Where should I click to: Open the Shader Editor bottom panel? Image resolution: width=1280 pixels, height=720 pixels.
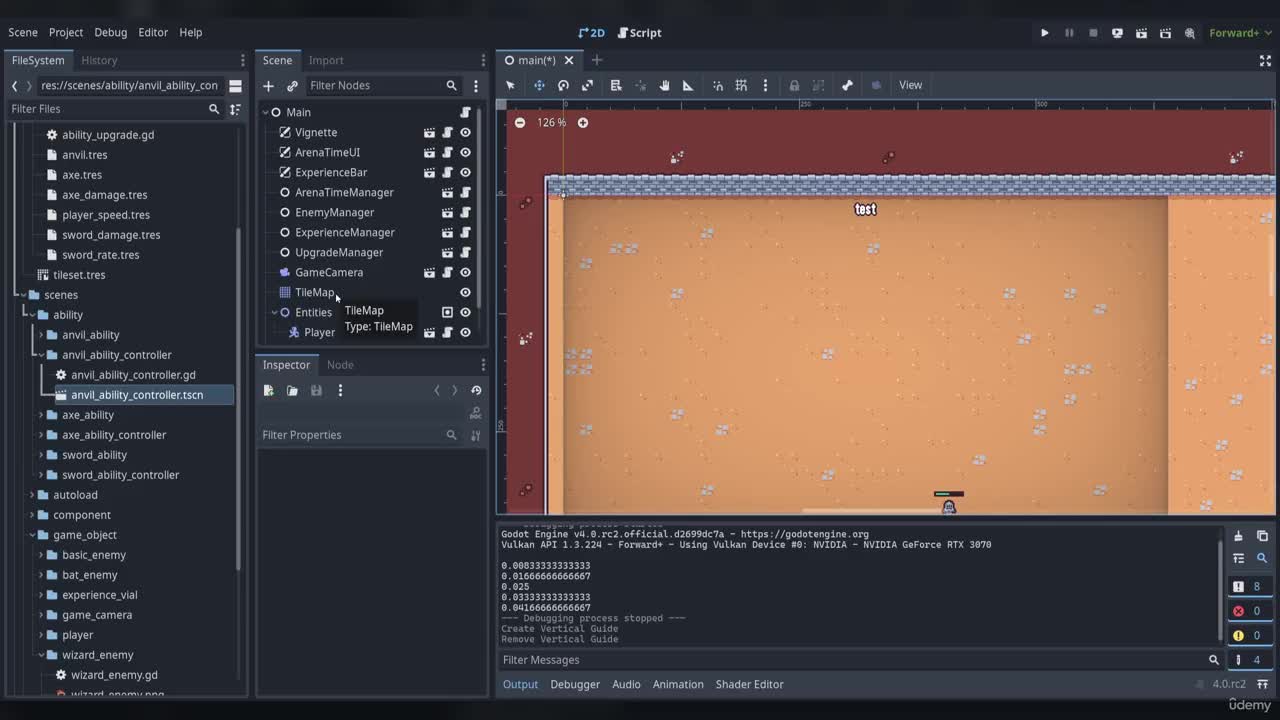[x=750, y=684]
